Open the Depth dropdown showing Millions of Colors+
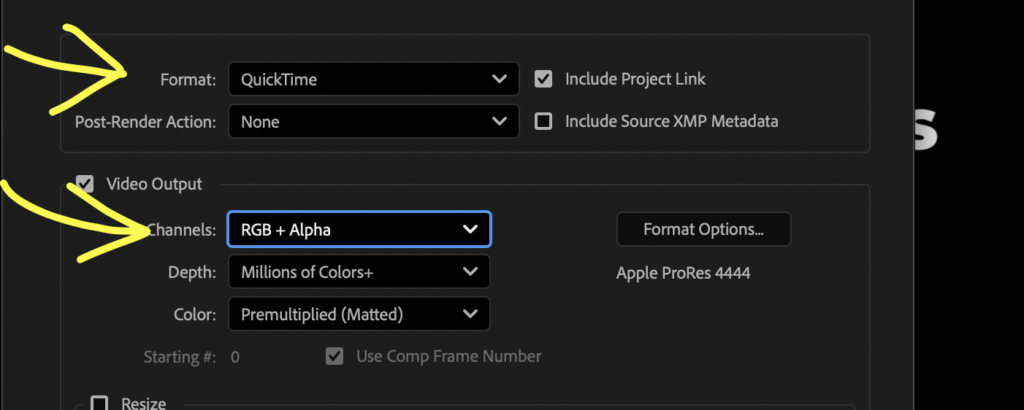Viewport: 1024px width, 410px height. tap(359, 272)
